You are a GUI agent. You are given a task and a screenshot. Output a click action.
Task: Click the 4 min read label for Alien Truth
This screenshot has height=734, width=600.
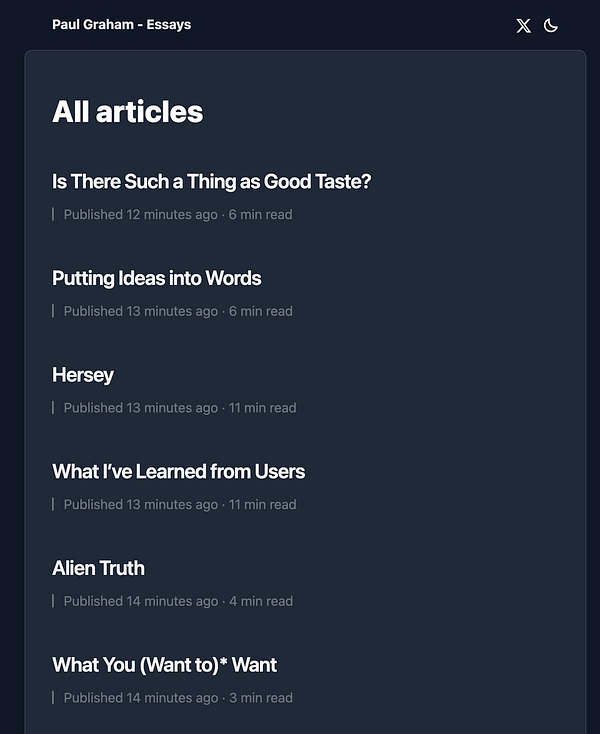click(x=261, y=601)
